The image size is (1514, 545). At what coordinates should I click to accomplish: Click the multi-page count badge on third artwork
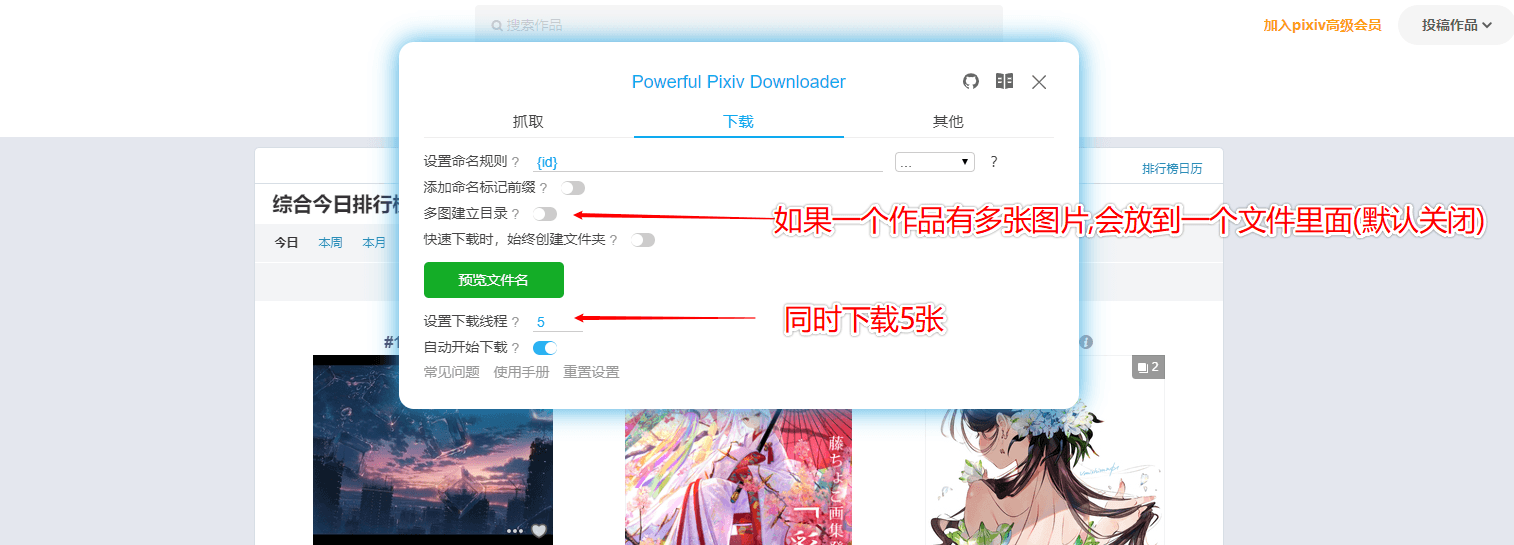point(1148,367)
